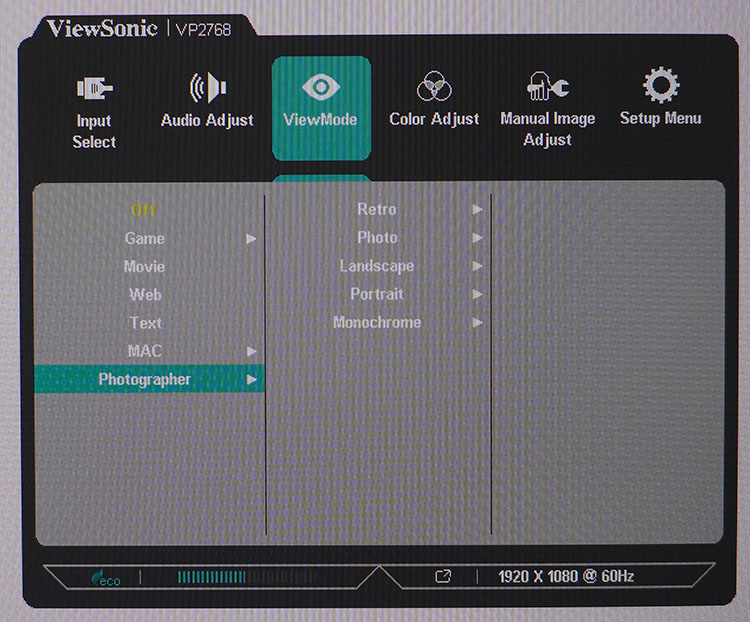
Task: Click the eco level bar indicator
Action: (x=245, y=577)
